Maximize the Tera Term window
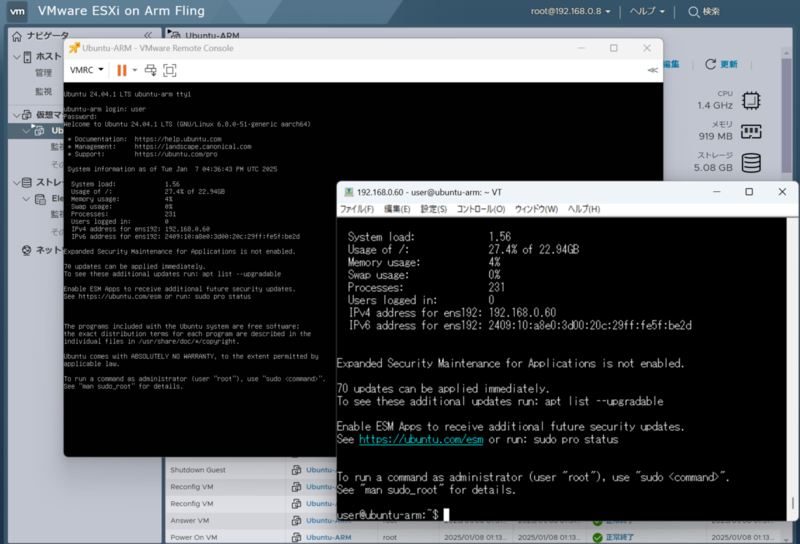800x544 pixels. point(749,192)
